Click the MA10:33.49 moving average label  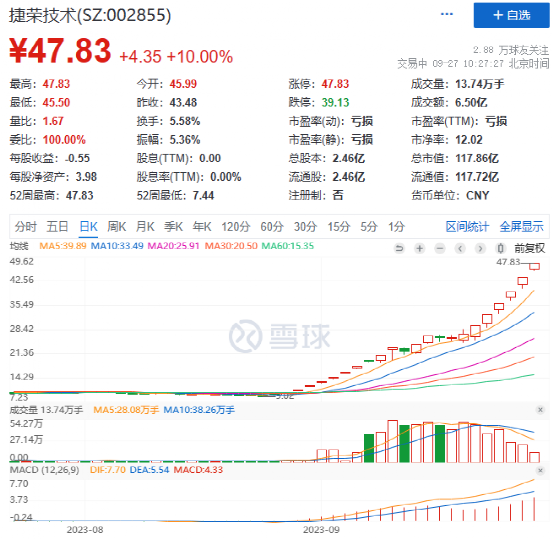click(117, 246)
